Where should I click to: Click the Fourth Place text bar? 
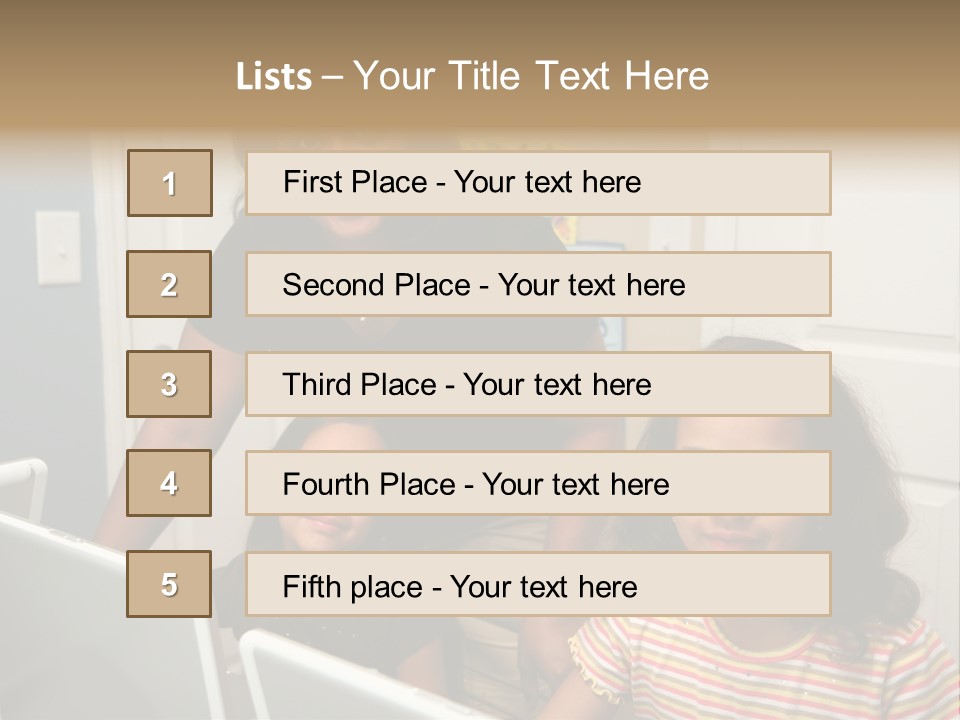pos(538,483)
